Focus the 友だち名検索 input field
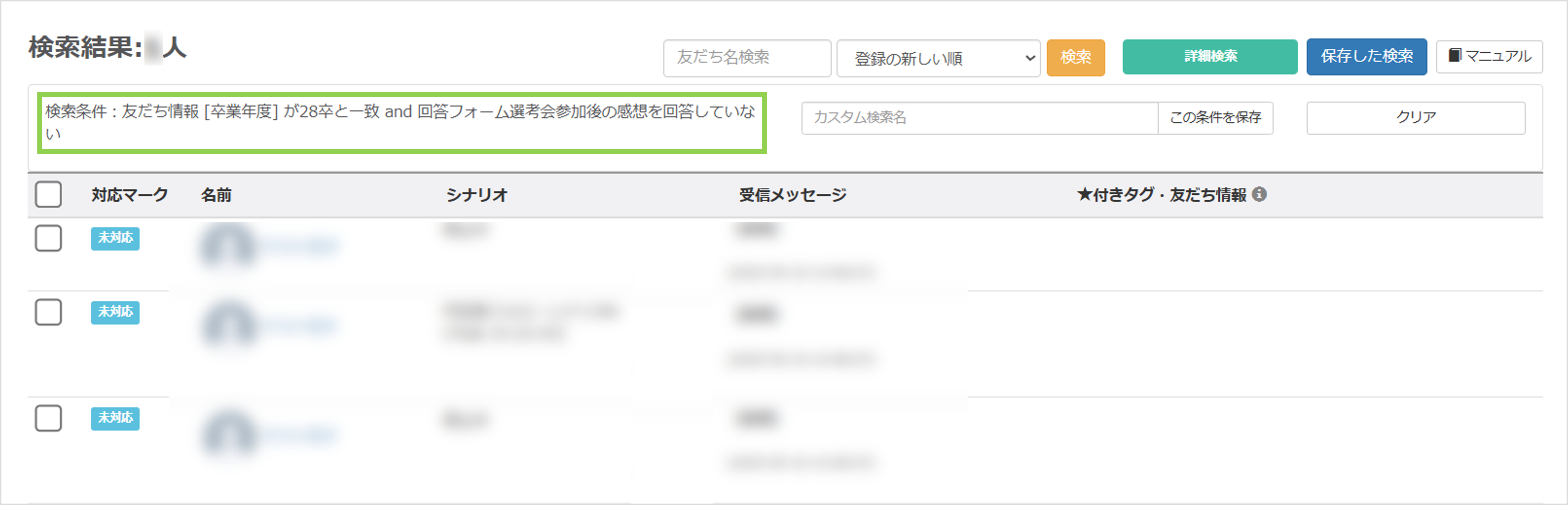 tap(746, 58)
